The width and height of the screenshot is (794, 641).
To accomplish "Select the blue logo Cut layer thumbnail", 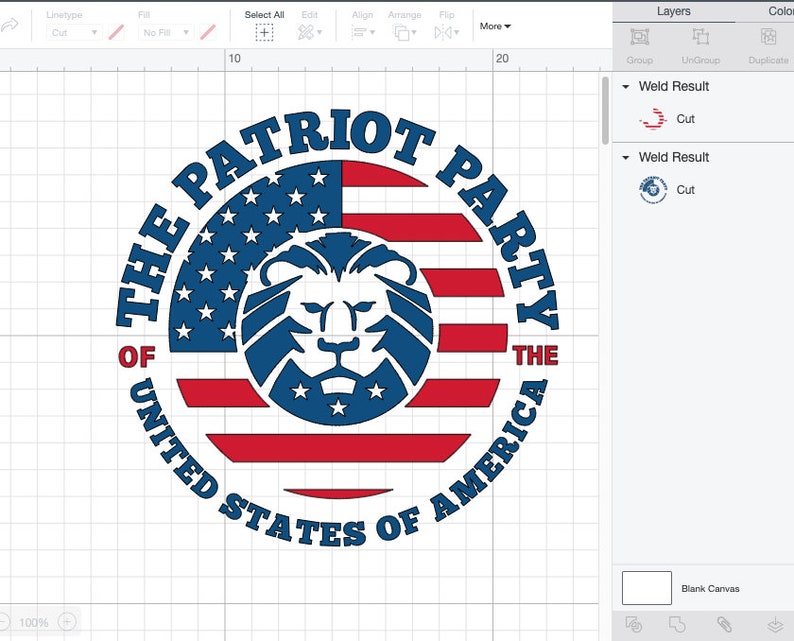I will pos(653,190).
